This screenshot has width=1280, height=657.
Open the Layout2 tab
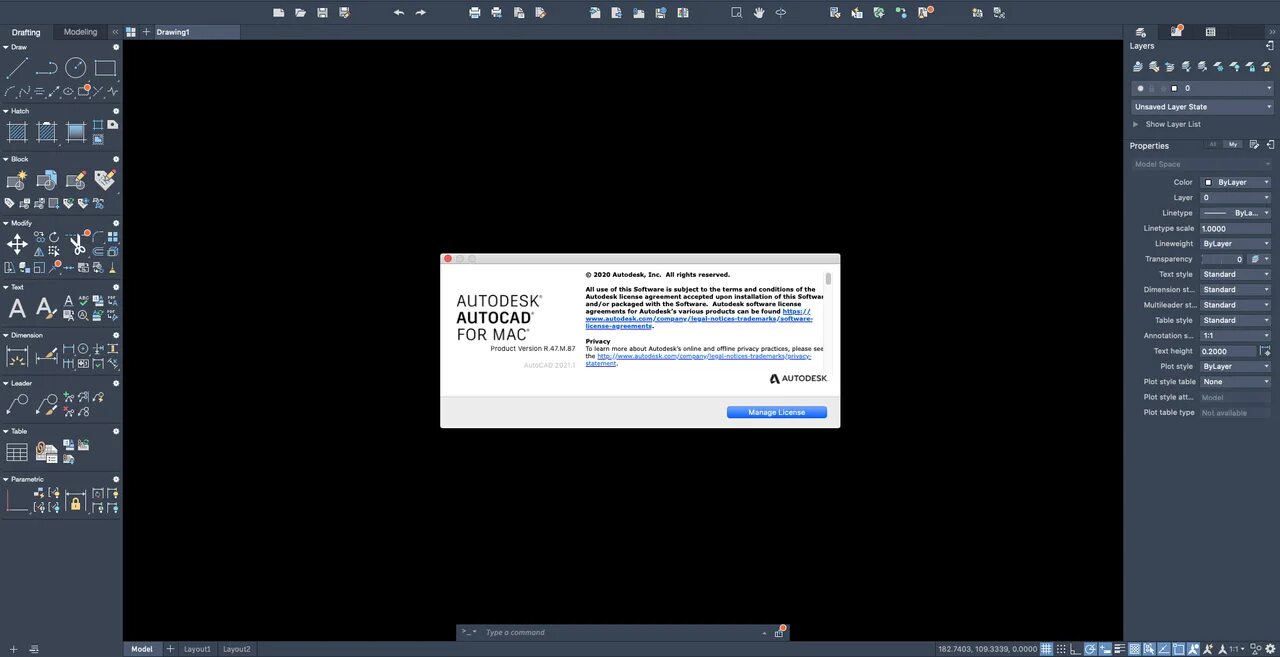click(236, 649)
